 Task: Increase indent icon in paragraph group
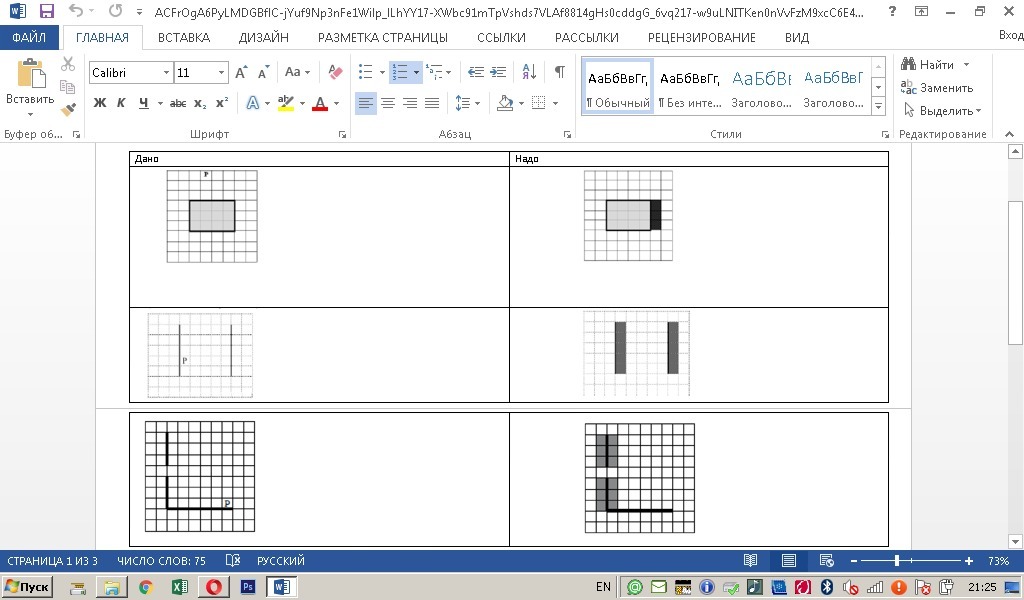tap(498, 72)
